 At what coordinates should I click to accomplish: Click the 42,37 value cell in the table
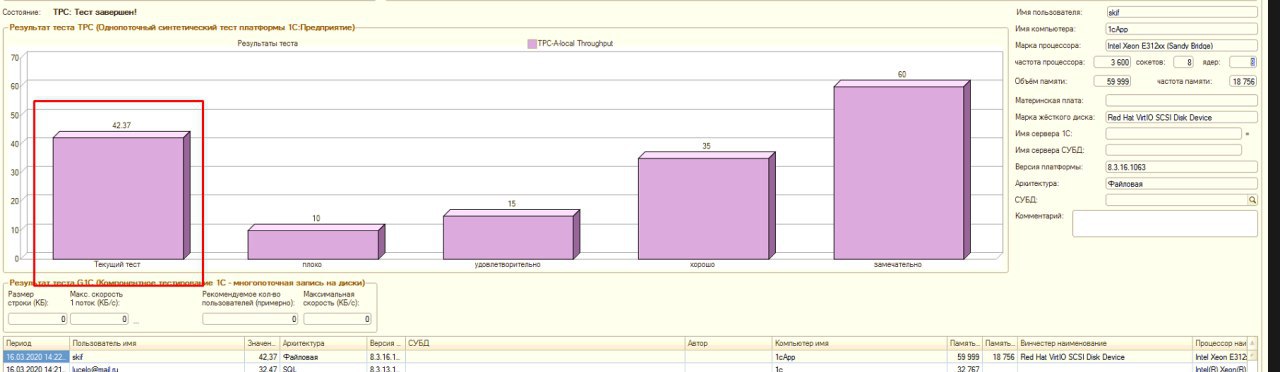[x=262, y=356]
